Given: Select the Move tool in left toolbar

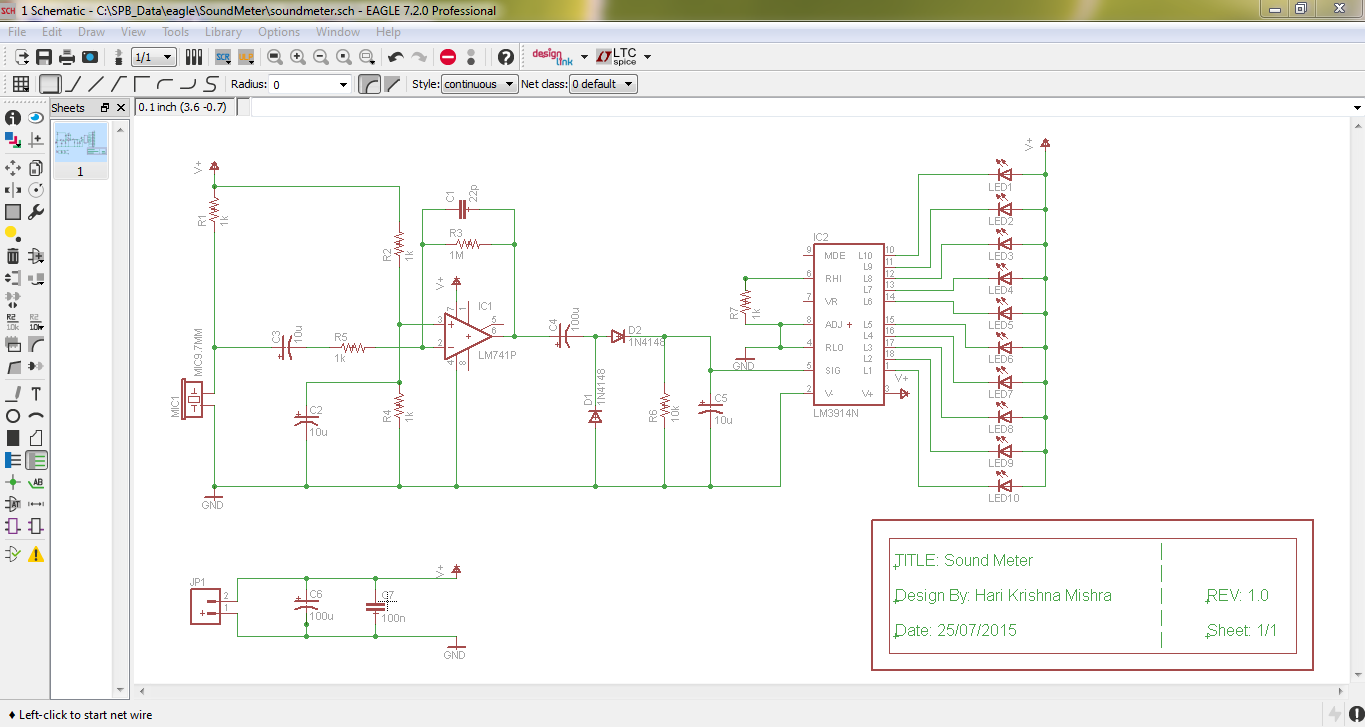Looking at the screenshot, I should pyautogui.click(x=13, y=168).
